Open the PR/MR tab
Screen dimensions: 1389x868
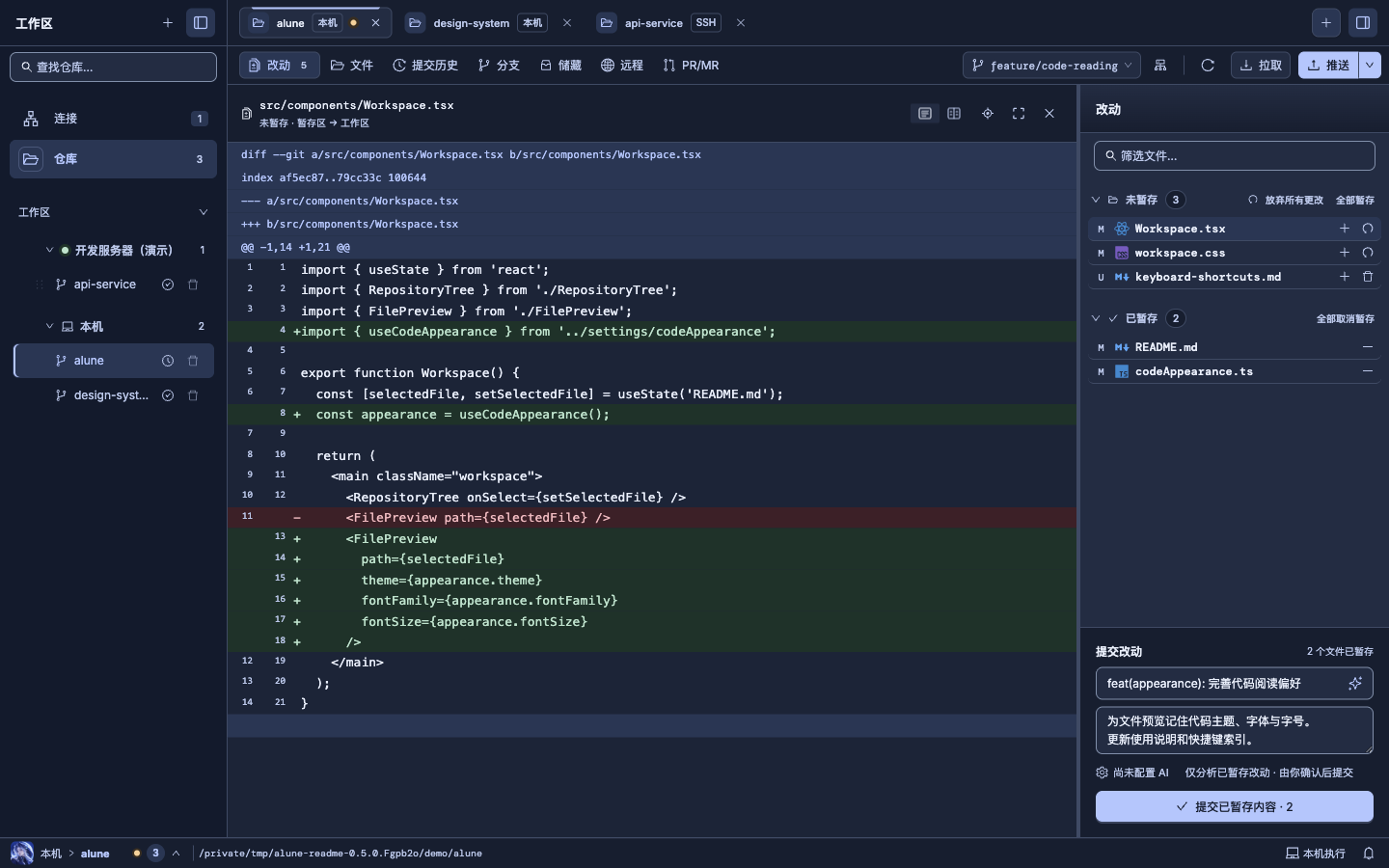pos(691,66)
